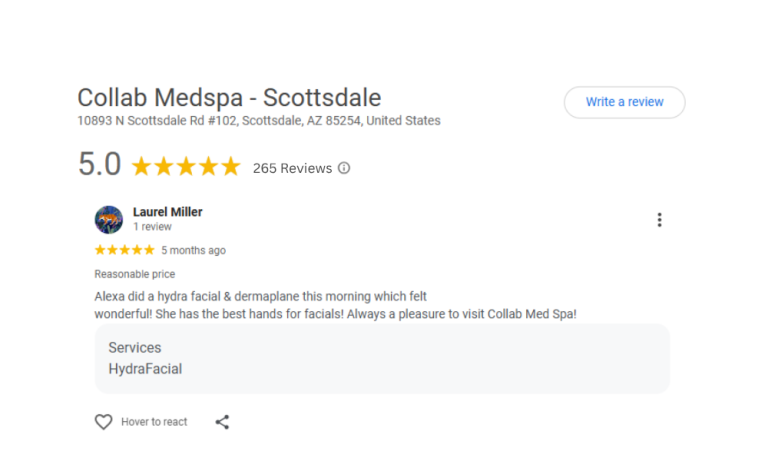Click the overall five-star rating stars
The image size is (768, 461).
(186, 167)
